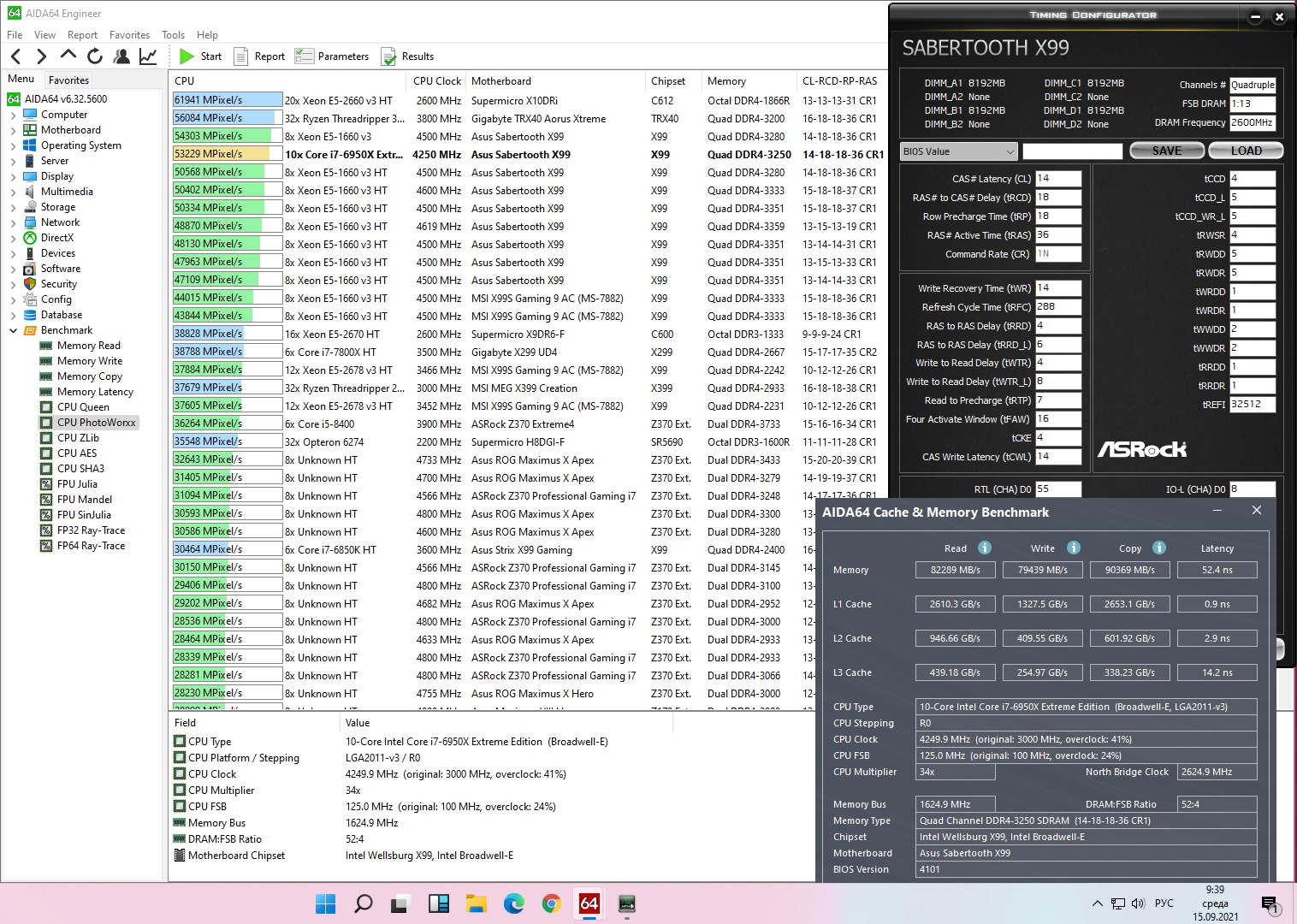Screen dimensions: 1297x924
Task: Sort by the CL-RCD-RP-RAS column header
Action: pos(842,81)
